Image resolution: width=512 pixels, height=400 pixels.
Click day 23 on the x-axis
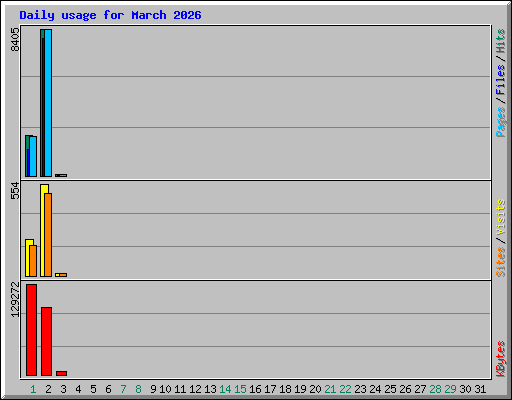click(360, 389)
